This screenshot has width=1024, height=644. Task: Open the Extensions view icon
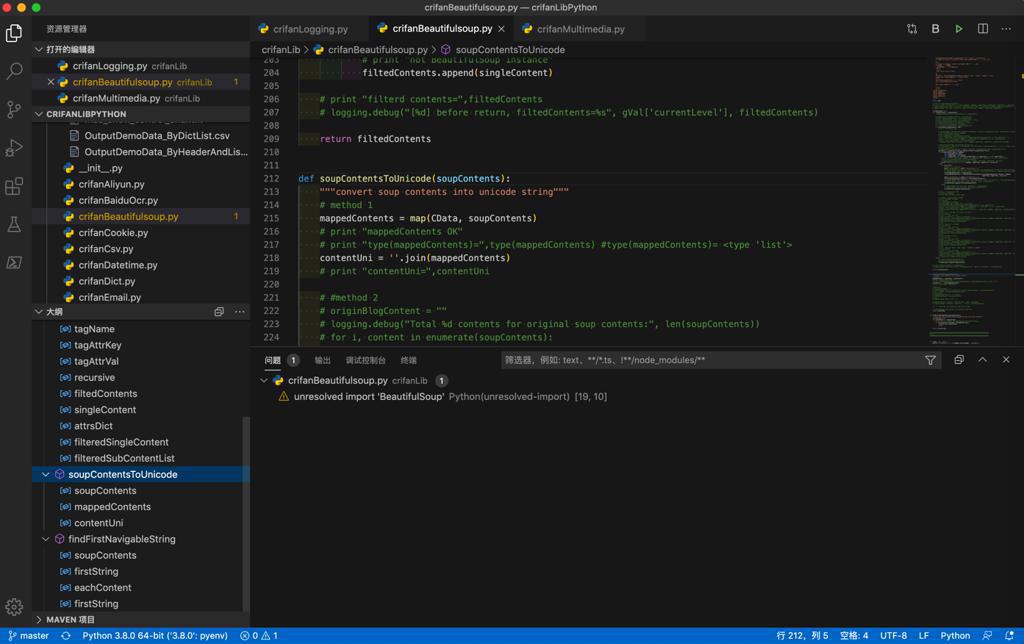(14, 186)
